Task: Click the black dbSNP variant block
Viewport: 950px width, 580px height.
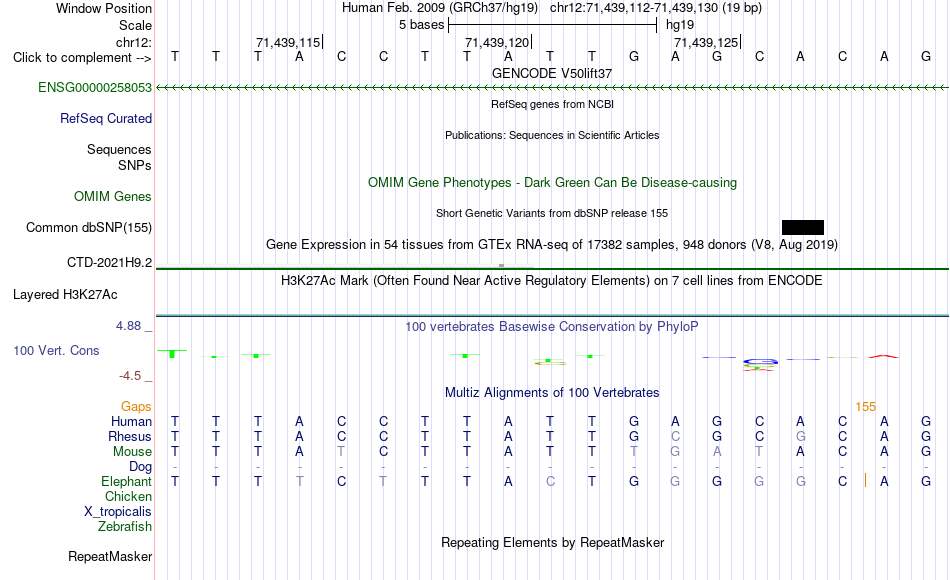Action: pyautogui.click(x=803, y=227)
